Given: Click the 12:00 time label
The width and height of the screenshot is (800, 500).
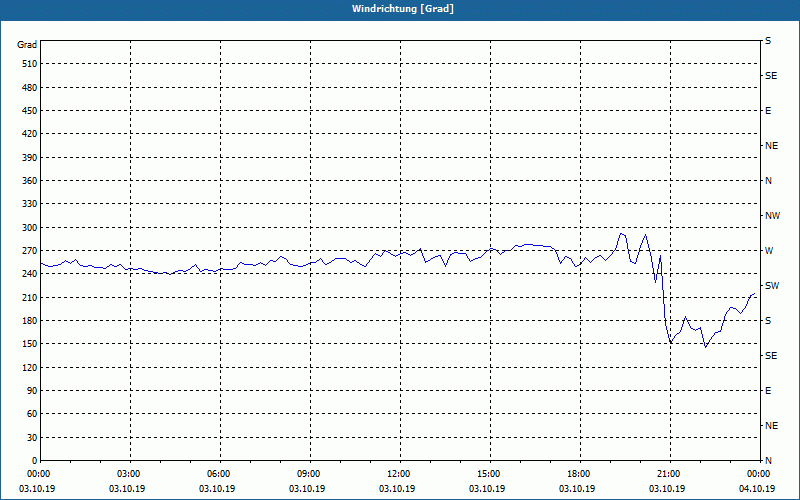Looking at the screenshot, I should point(400,474).
